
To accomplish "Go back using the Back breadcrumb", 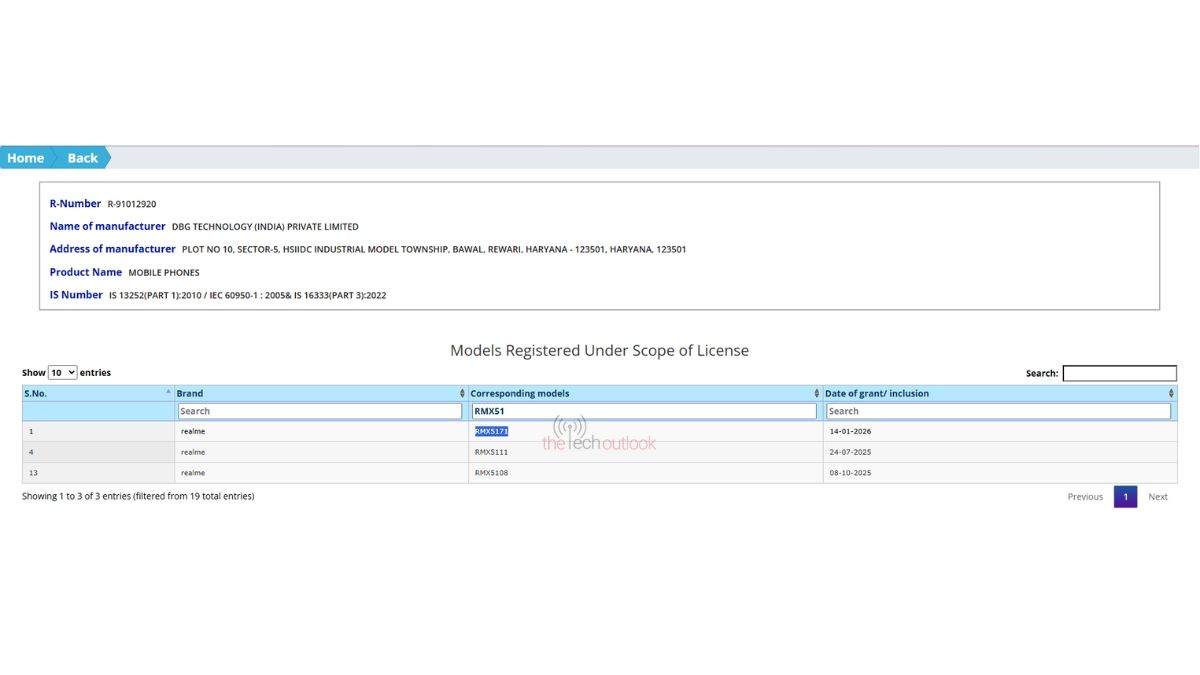I will click(x=82, y=158).
